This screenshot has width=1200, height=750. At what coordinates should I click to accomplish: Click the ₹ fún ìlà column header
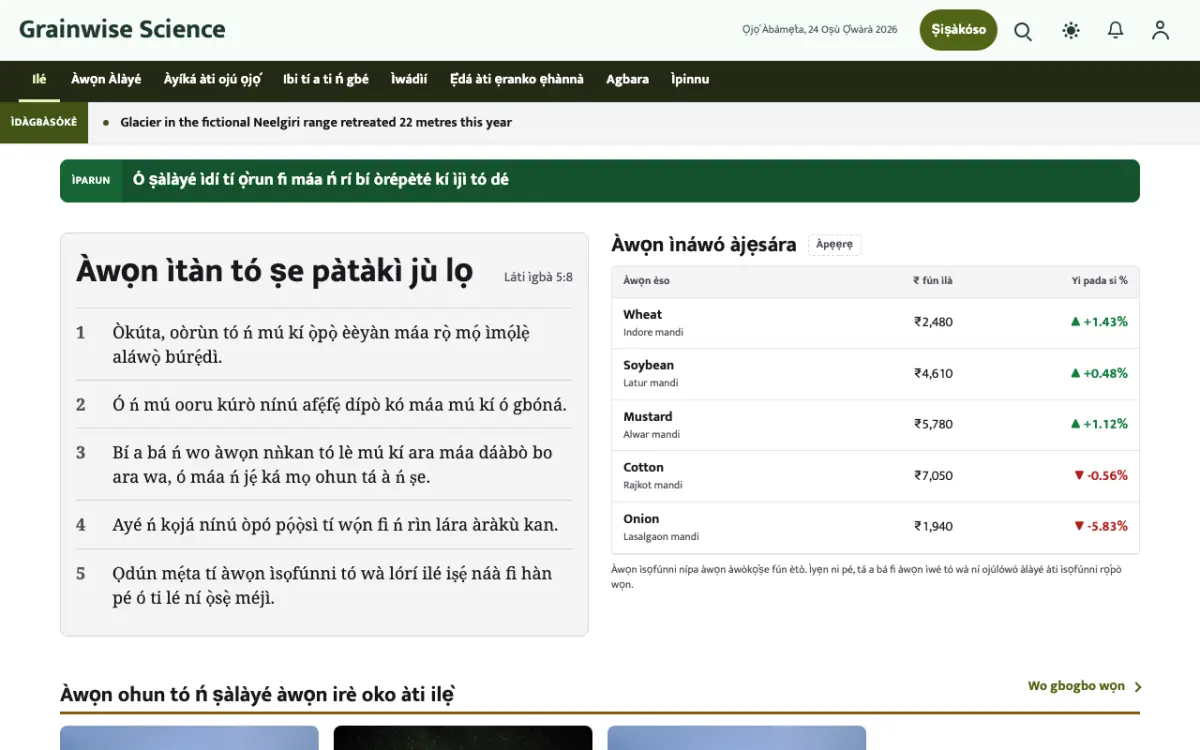click(x=933, y=281)
